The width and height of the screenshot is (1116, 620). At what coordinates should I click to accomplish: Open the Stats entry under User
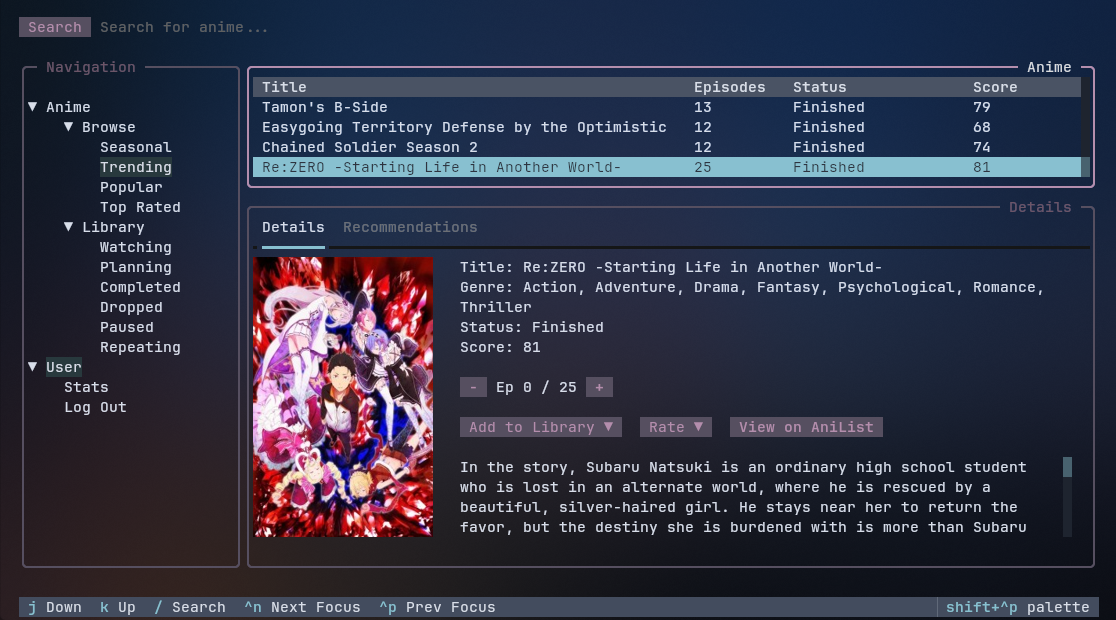point(86,387)
